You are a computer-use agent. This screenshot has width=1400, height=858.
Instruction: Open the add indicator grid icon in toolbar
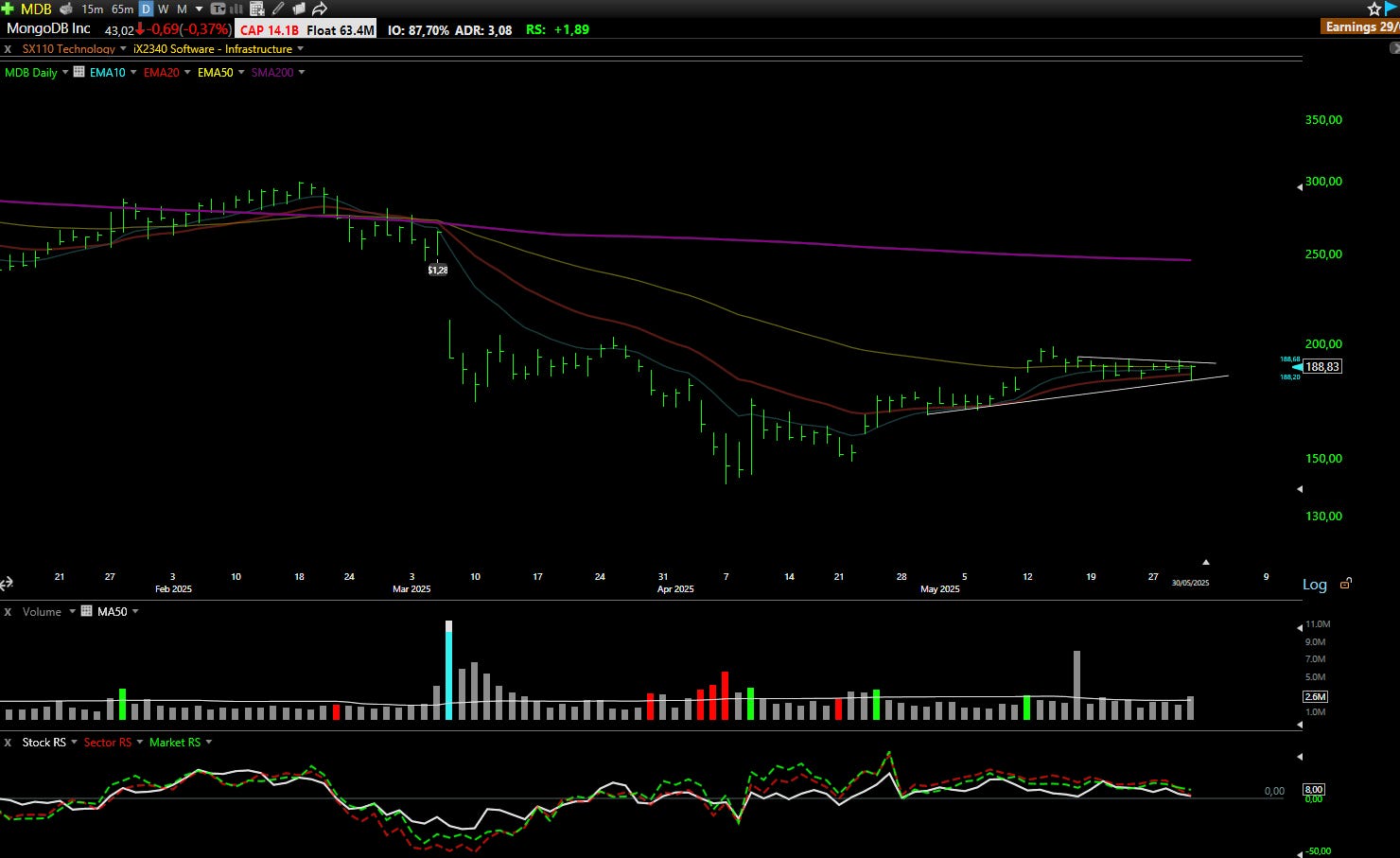click(x=256, y=9)
